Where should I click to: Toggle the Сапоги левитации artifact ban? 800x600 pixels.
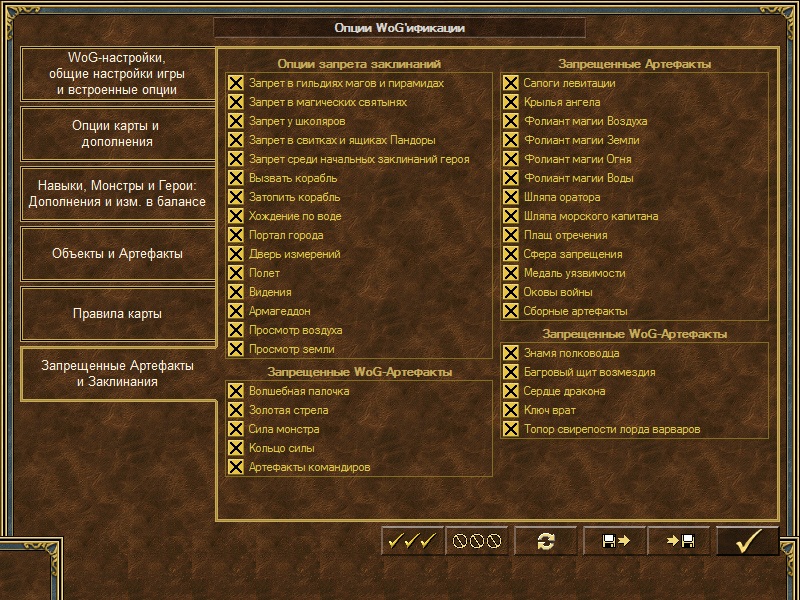coord(511,83)
